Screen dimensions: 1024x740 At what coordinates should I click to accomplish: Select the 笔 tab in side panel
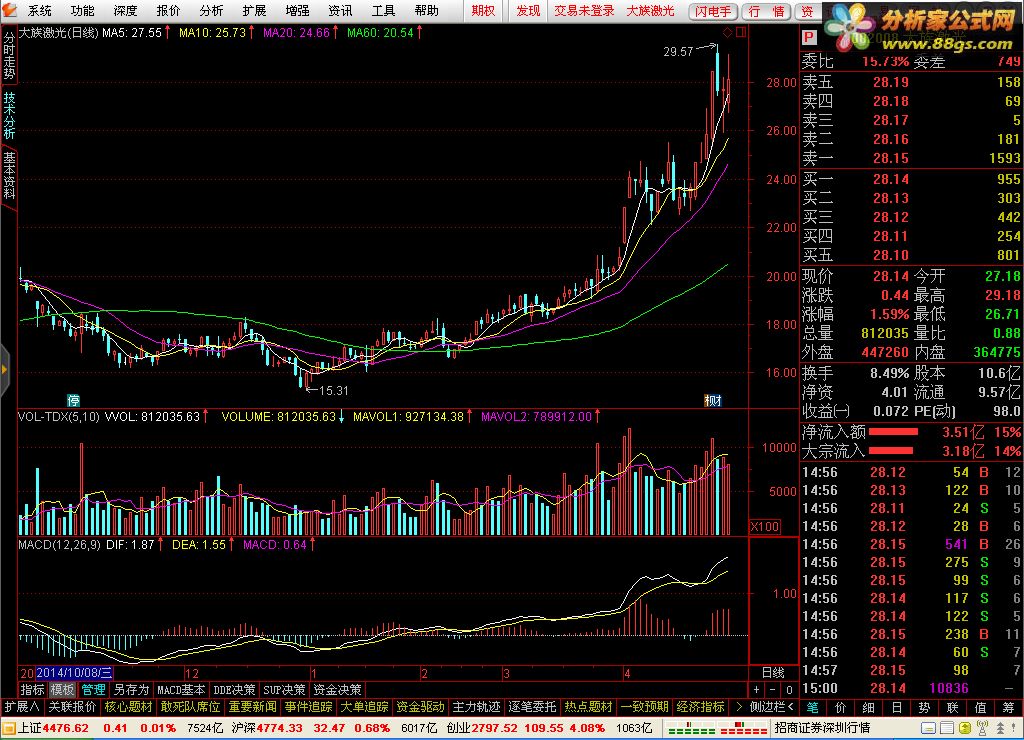point(813,707)
